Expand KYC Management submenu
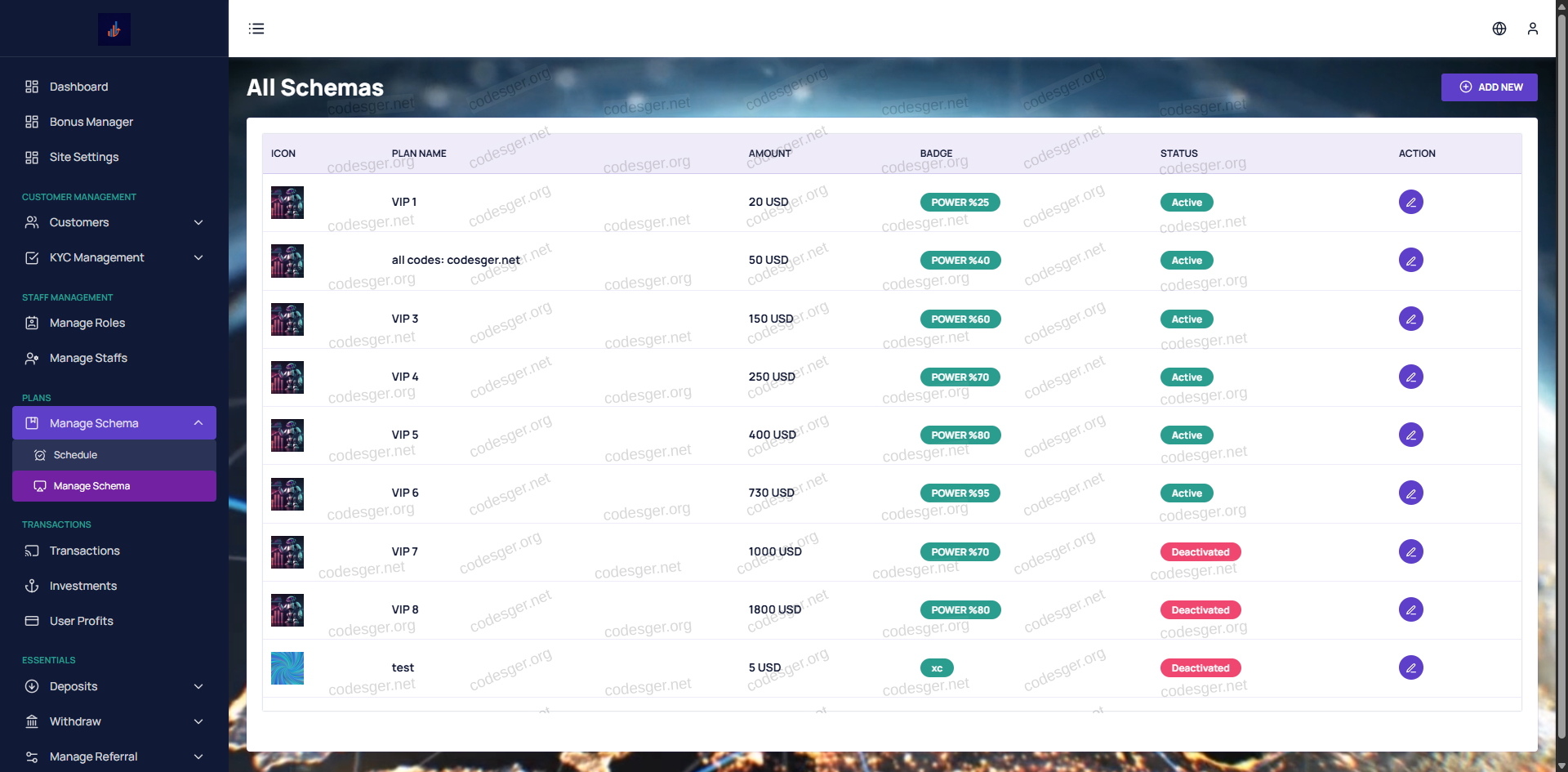 (114, 257)
